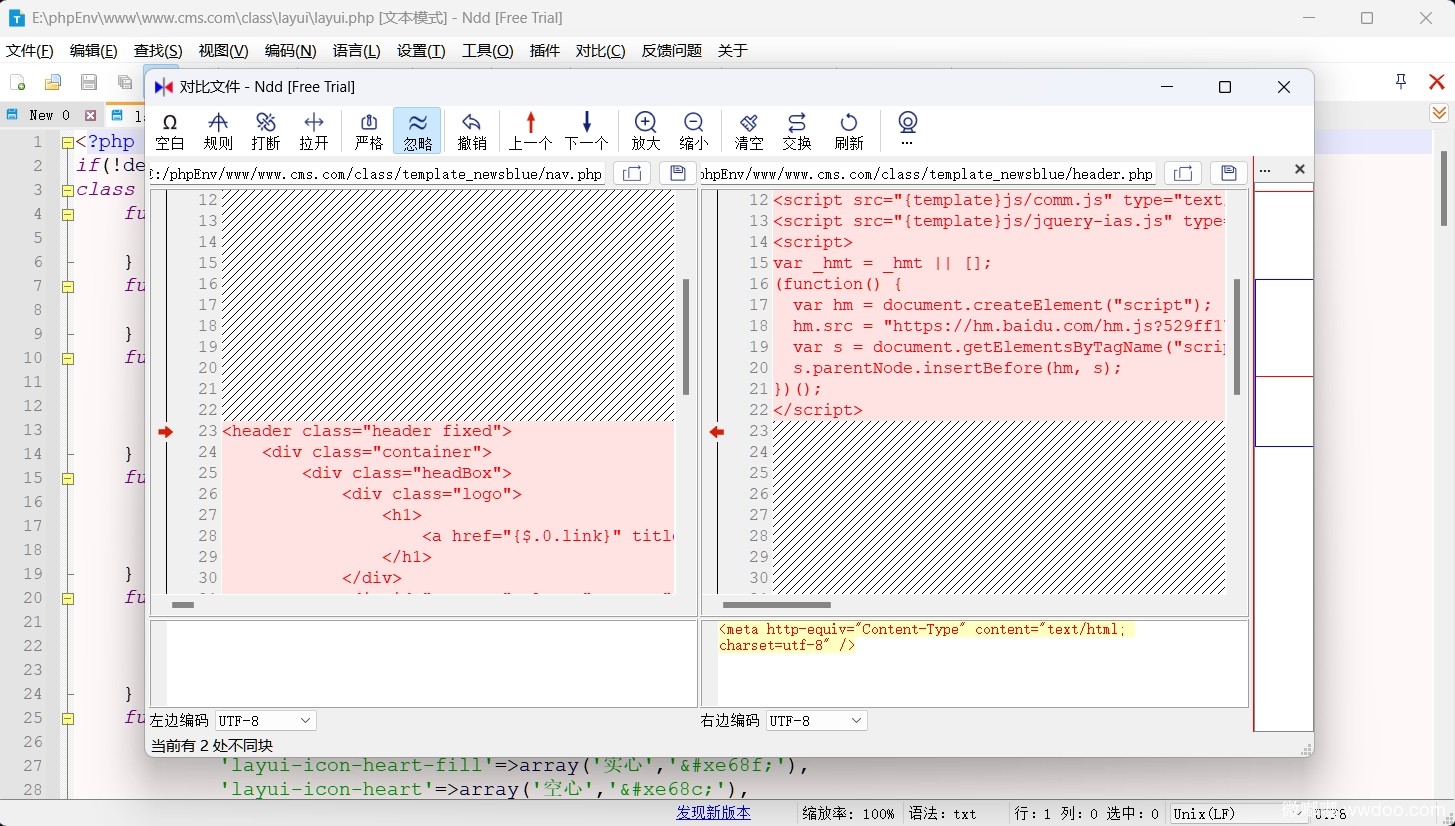Image resolution: width=1455 pixels, height=826 pixels.
Task: Open the 右边编码 UTF-8 dropdown
Action: point(817,720)
